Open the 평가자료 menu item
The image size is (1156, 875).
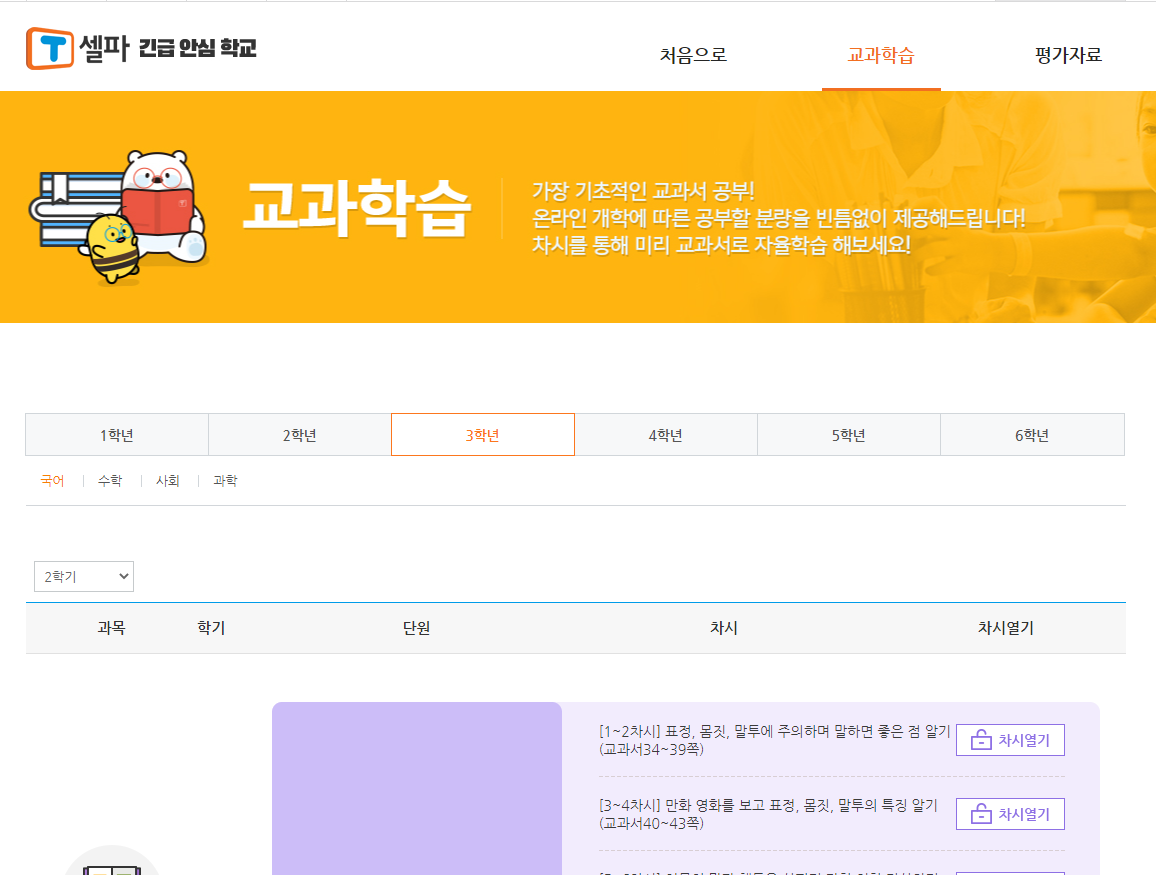[1068, 55]
